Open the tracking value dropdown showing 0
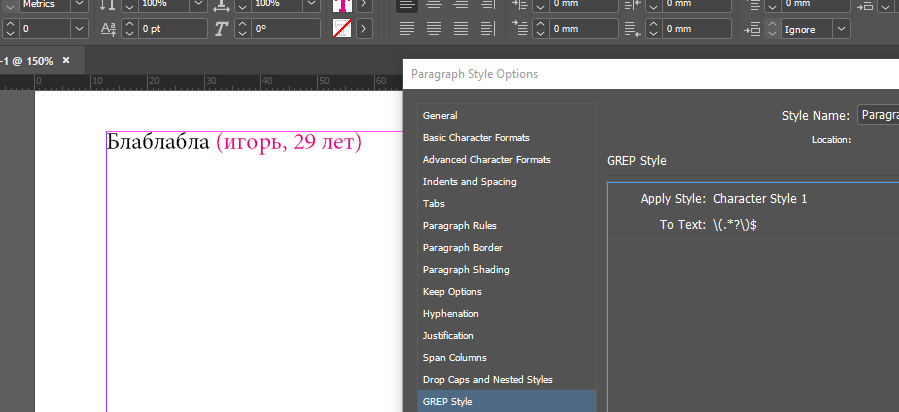This screenshot has height=412, width=899. click(78, 29)
